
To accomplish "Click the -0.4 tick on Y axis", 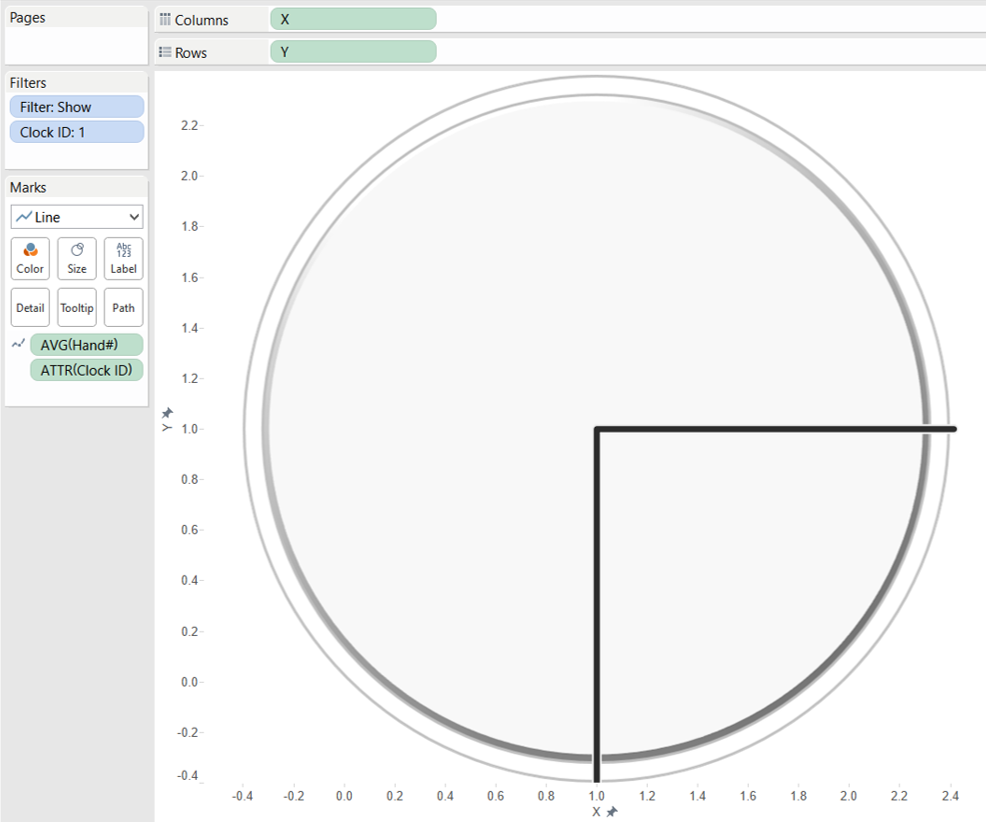I will pos(187,775).
